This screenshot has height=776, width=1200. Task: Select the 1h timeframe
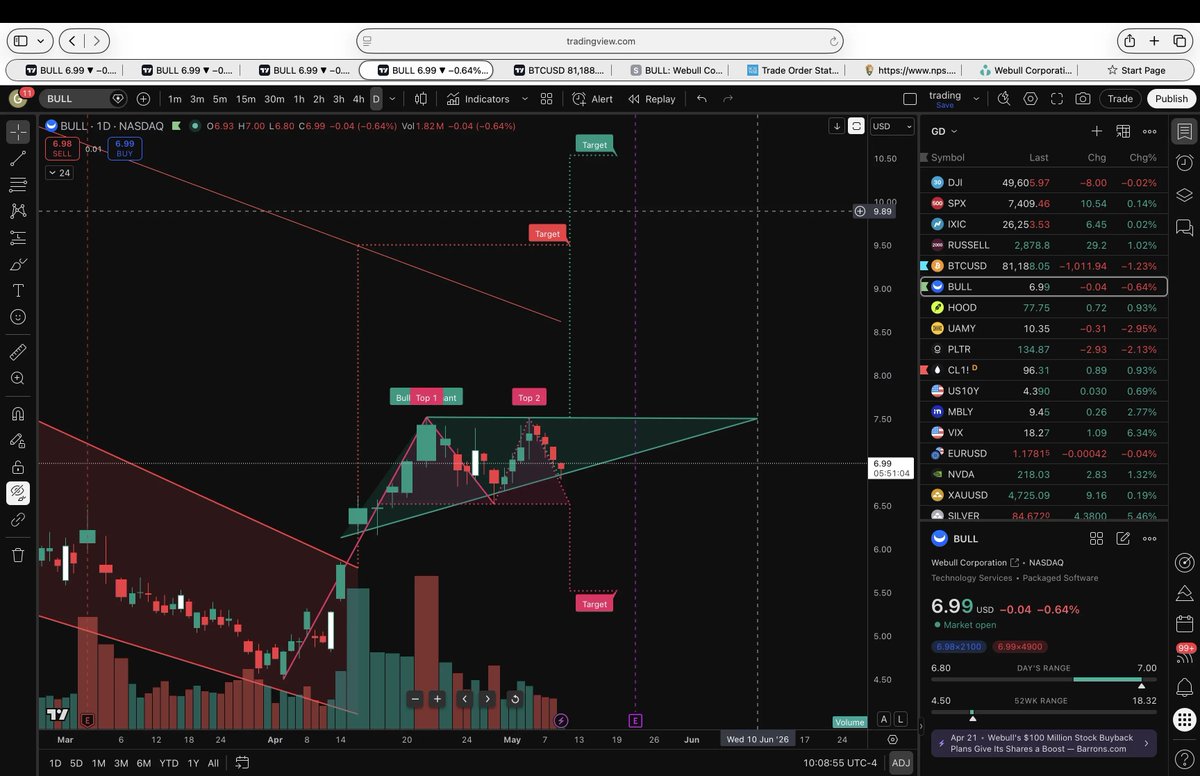(x=299, y=99)
